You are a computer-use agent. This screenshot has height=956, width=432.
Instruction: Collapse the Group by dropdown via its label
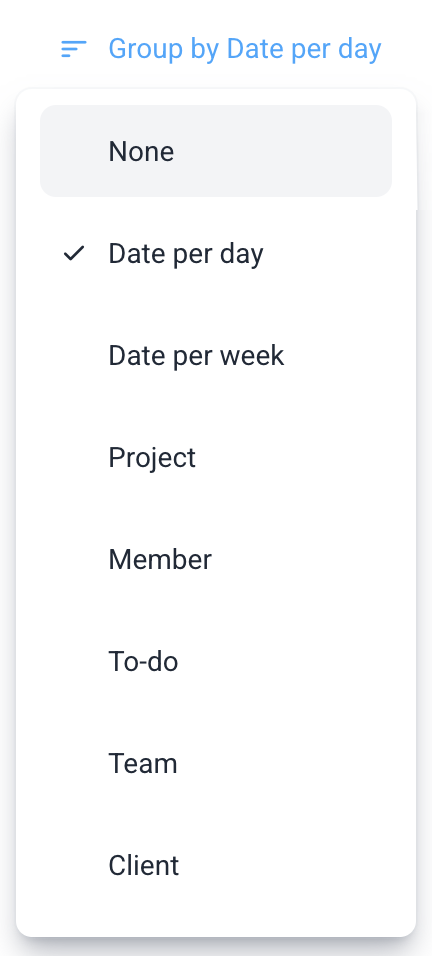[x=245, y=49]
